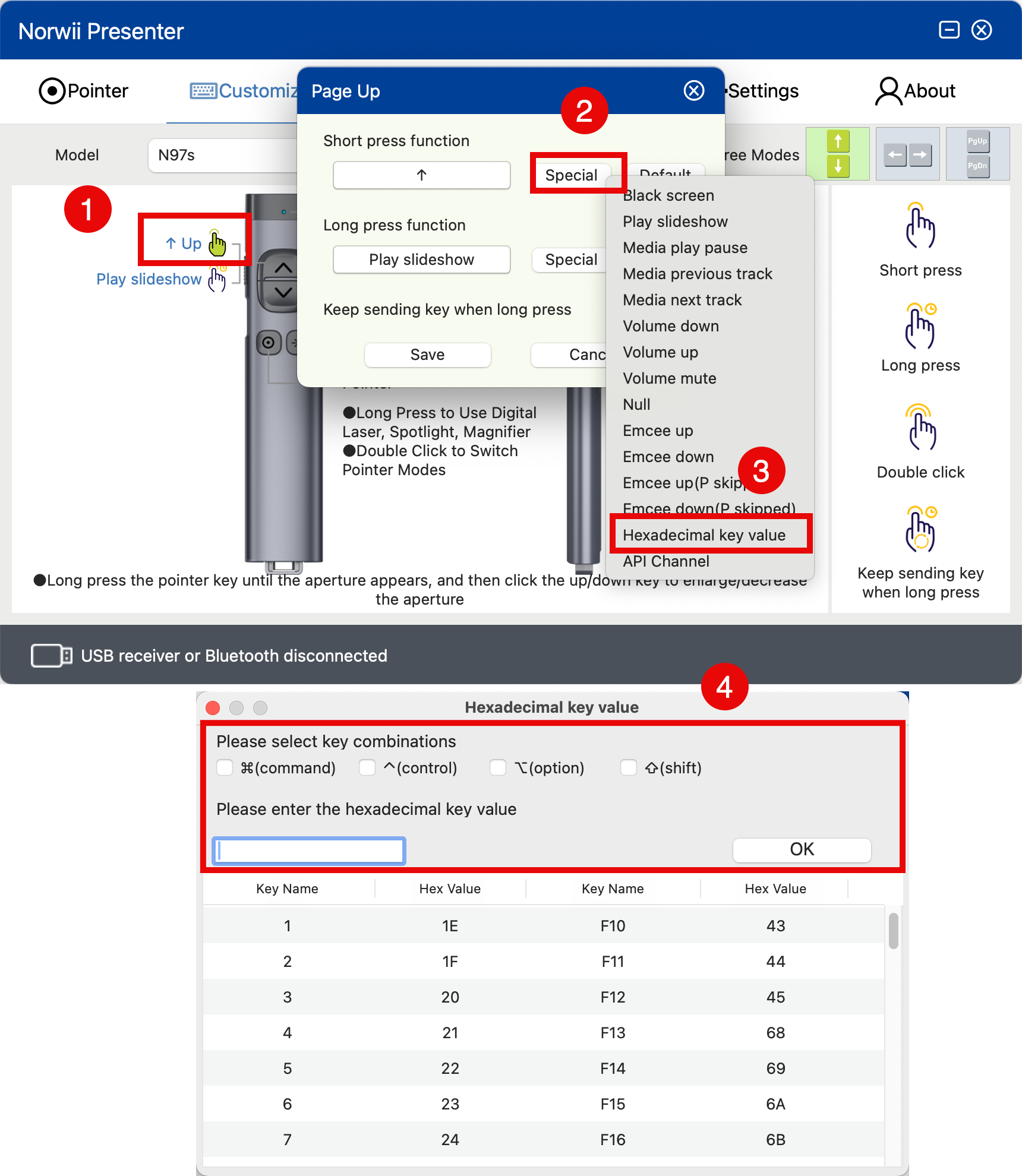This screenshot has width=1022, height=1176.
Task: Minimize the Norwii Presenter window
Action: point(949,30)
